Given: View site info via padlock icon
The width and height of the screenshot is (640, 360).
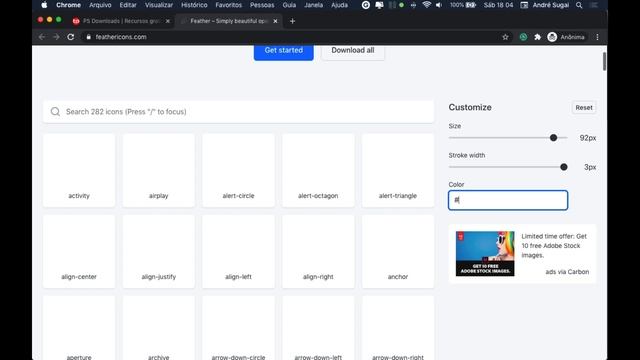Looking at the screenshot, I should [89, 37].
